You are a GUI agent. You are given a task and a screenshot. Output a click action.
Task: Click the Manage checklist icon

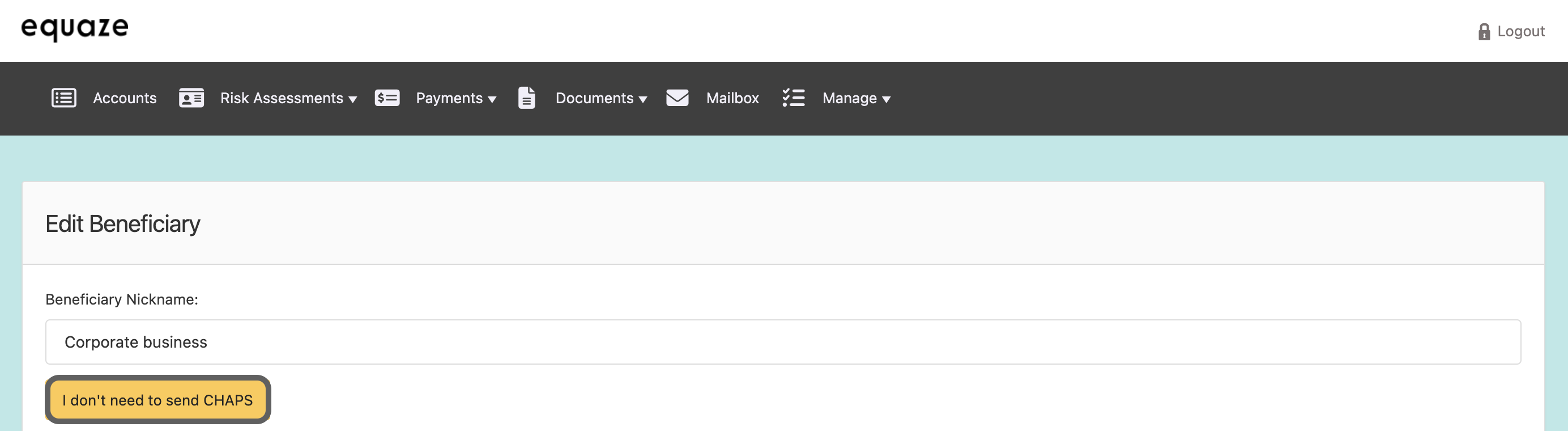793,98
